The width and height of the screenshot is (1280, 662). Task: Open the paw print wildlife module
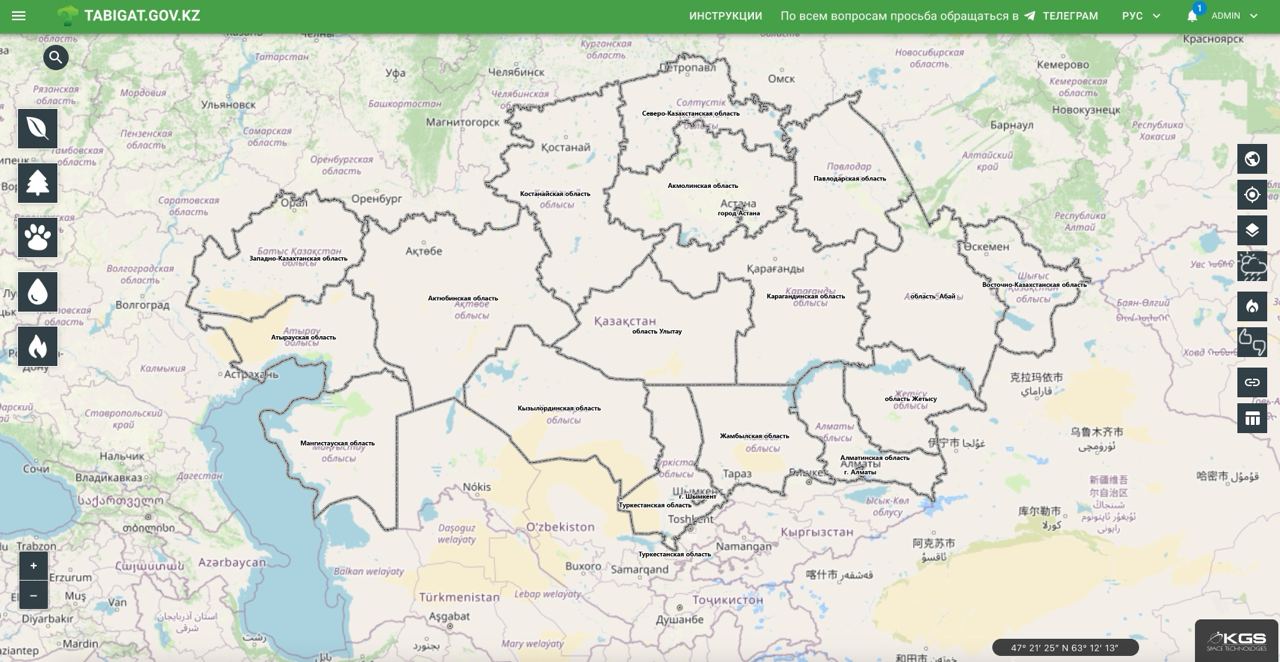point(38,238)
